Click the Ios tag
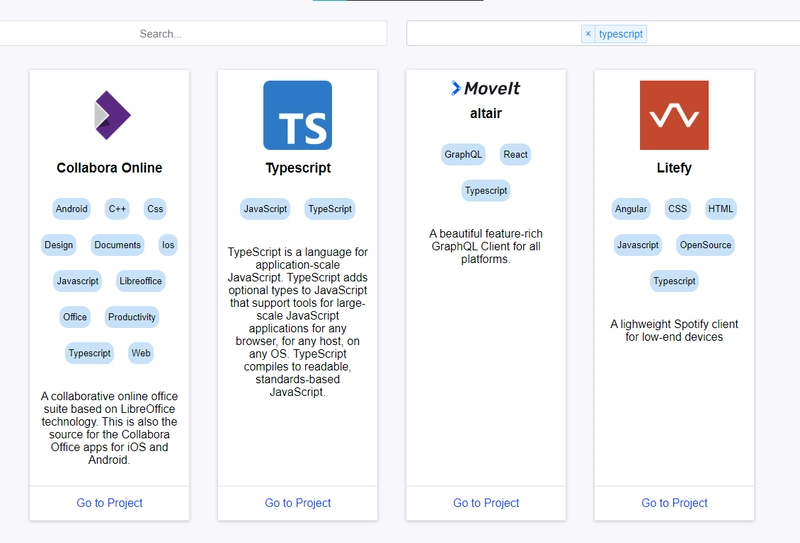This screenshot has width=800, height=543. (x=168, y=245)
